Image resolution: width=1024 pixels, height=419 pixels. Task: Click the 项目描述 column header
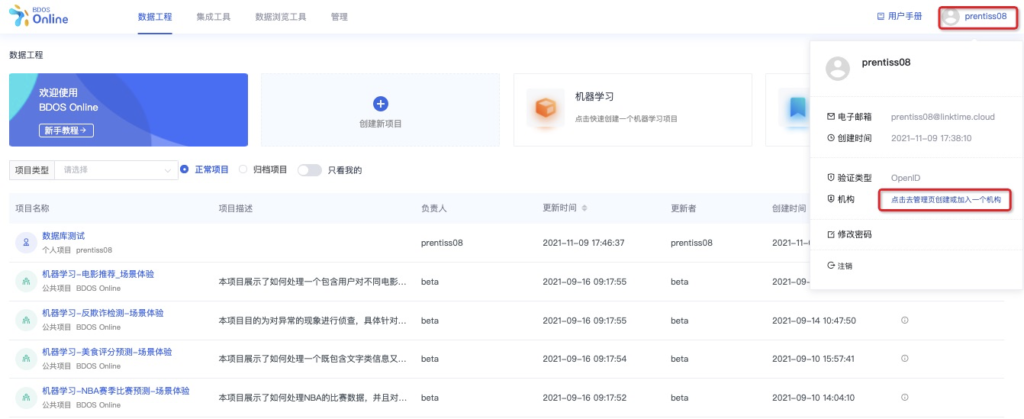[235, 208]
